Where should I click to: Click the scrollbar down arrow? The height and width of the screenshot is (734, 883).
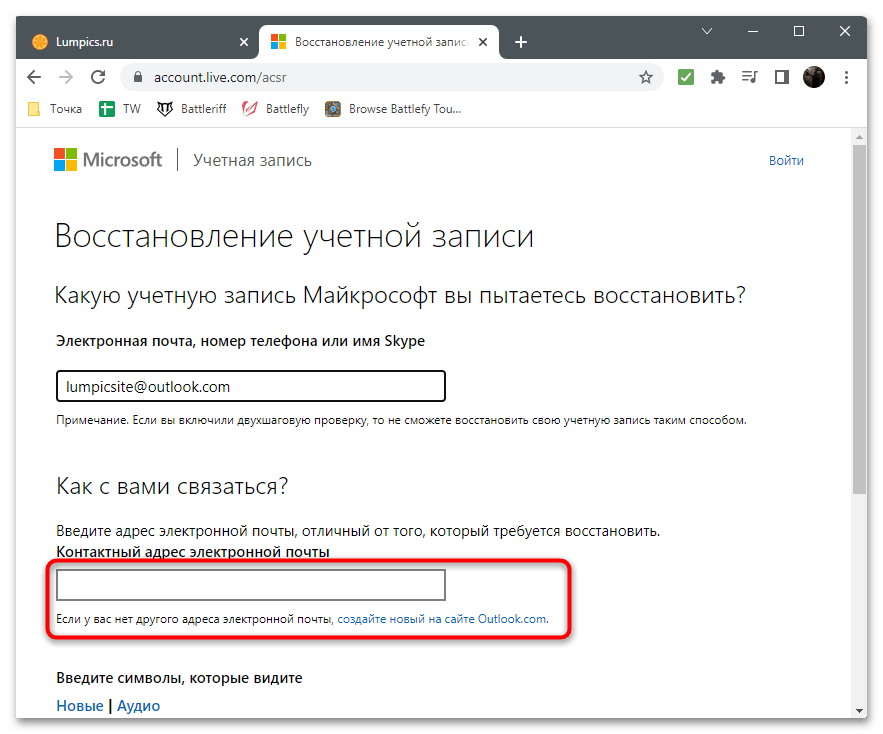coord(859,710)
